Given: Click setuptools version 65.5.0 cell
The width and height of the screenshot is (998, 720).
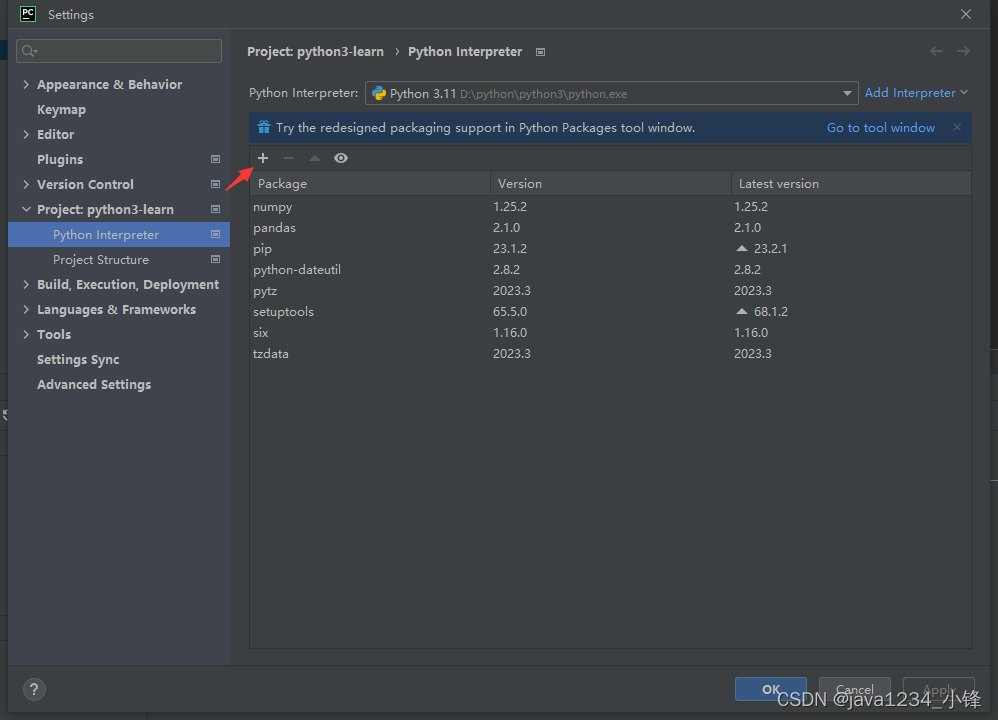Looking at the screenshot, I should coord(510,311).
